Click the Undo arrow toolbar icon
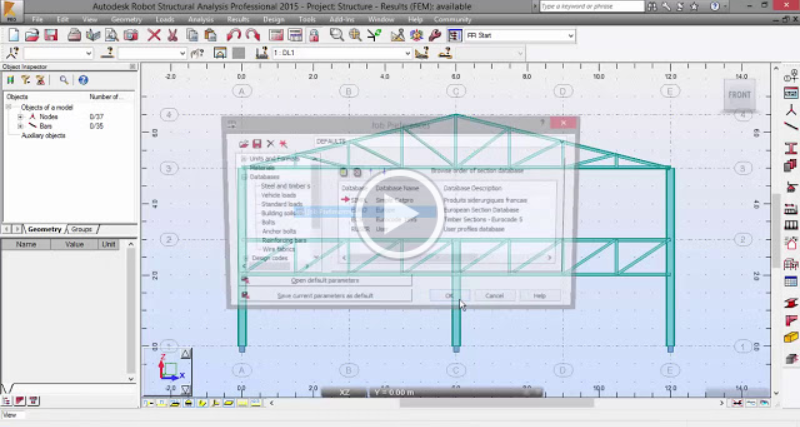 coord(233,35)
